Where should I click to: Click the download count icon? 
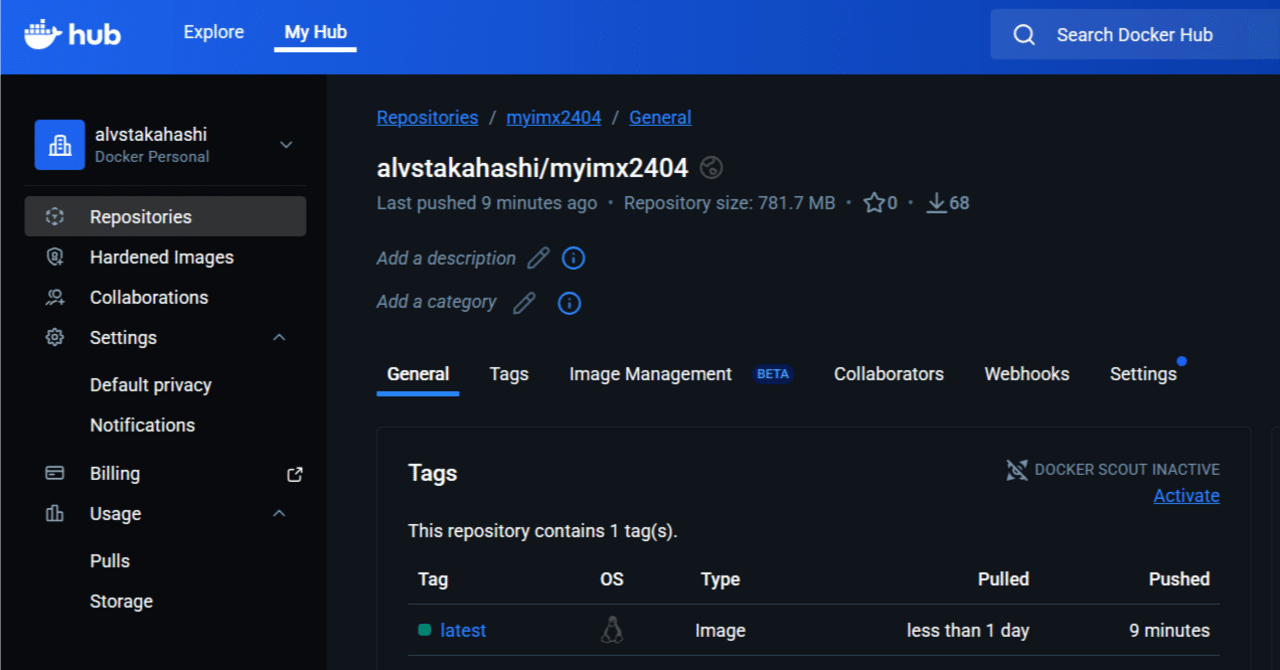[936, 202]
